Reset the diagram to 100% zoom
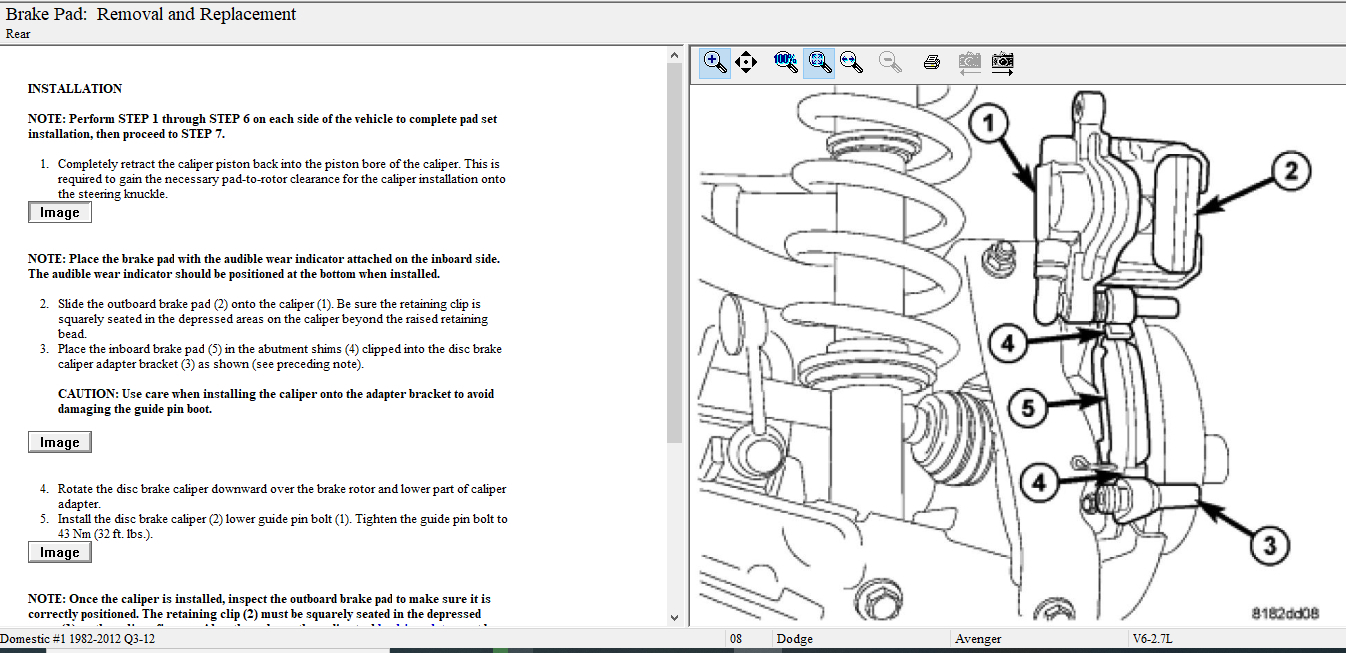The width and height of the screenshot is (1346, 653). [x=785, y=62]
